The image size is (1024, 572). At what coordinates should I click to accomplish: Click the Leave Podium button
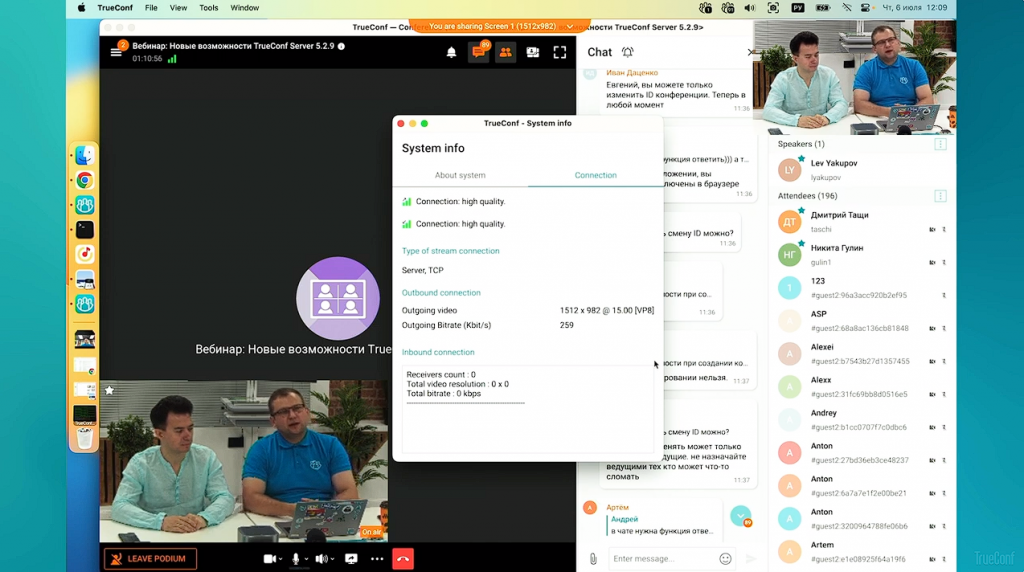150,559
